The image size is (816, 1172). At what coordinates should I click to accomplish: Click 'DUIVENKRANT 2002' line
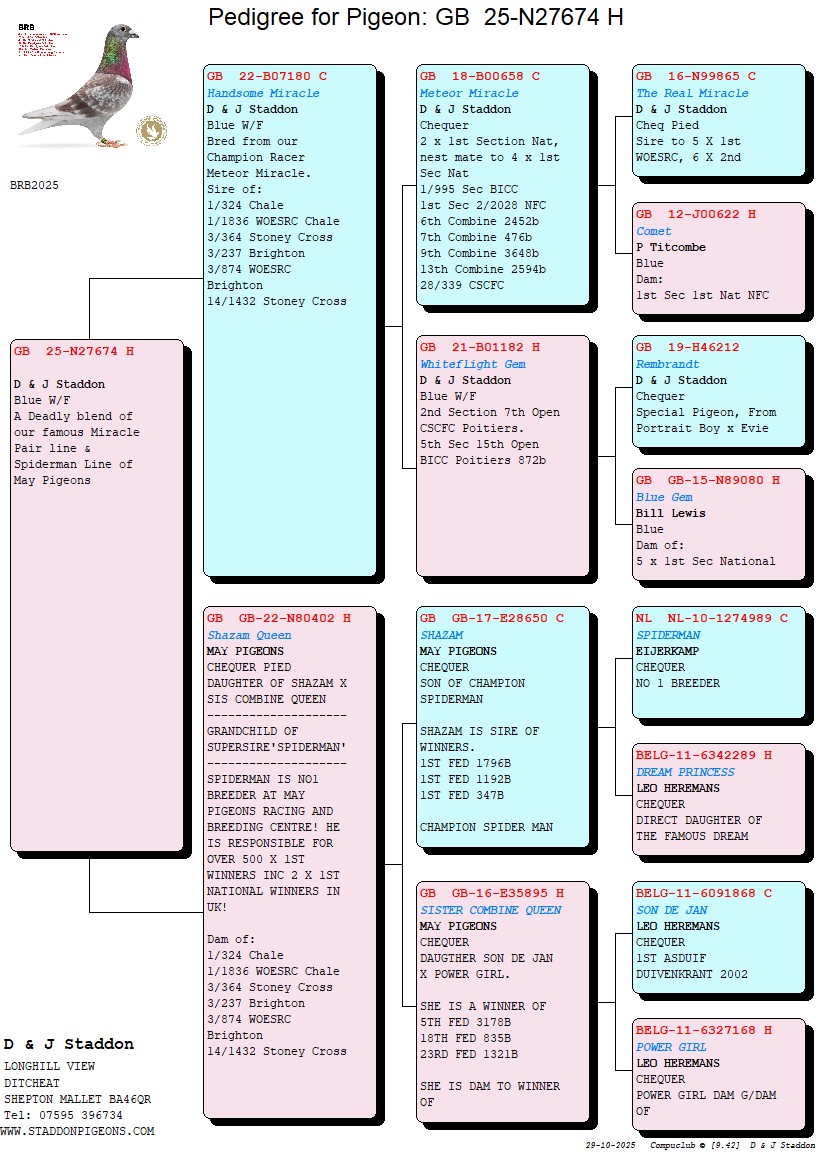coord(692,974)
